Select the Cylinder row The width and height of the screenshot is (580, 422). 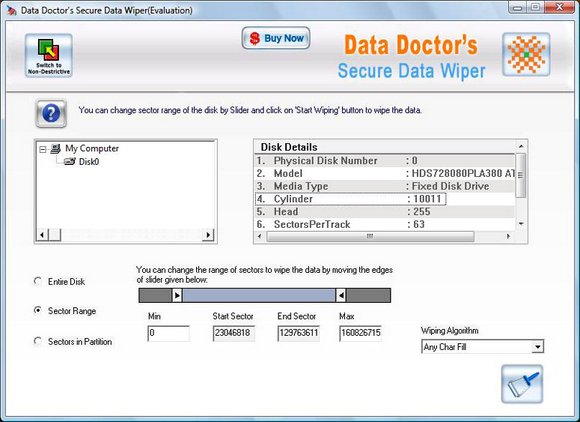385,199
